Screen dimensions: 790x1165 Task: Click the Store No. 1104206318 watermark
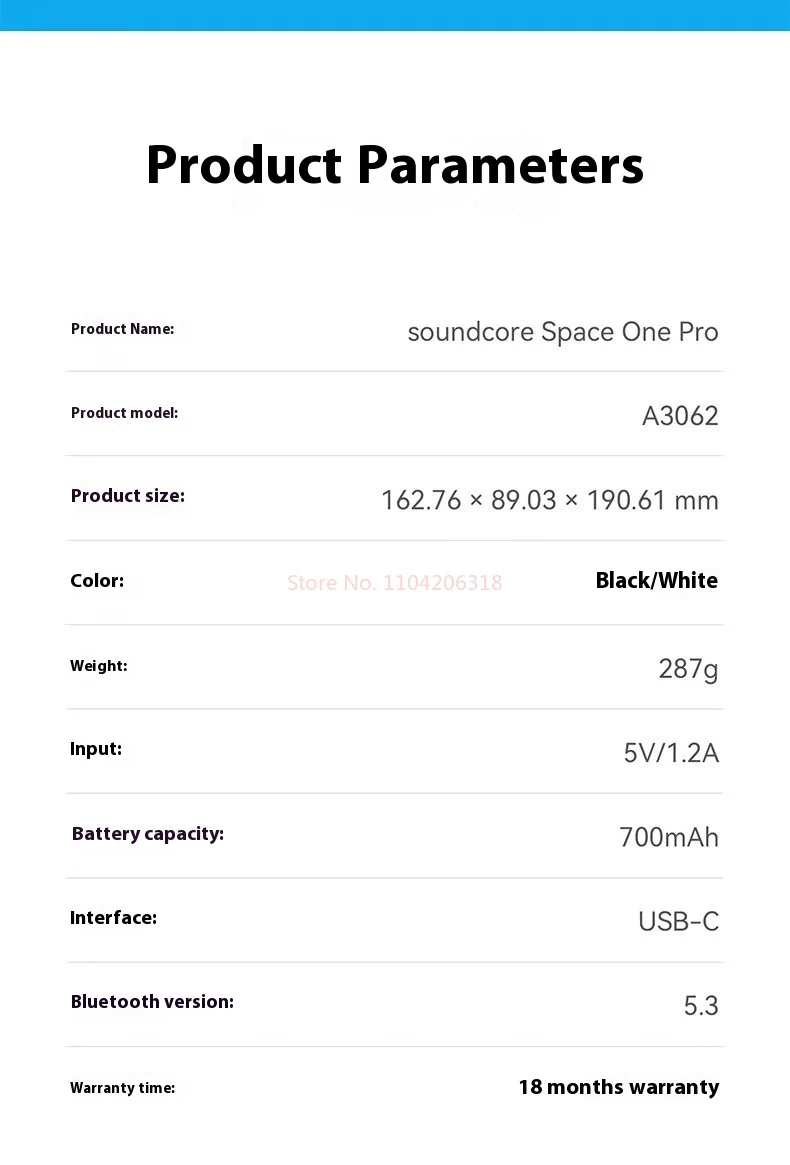[395, 582]
